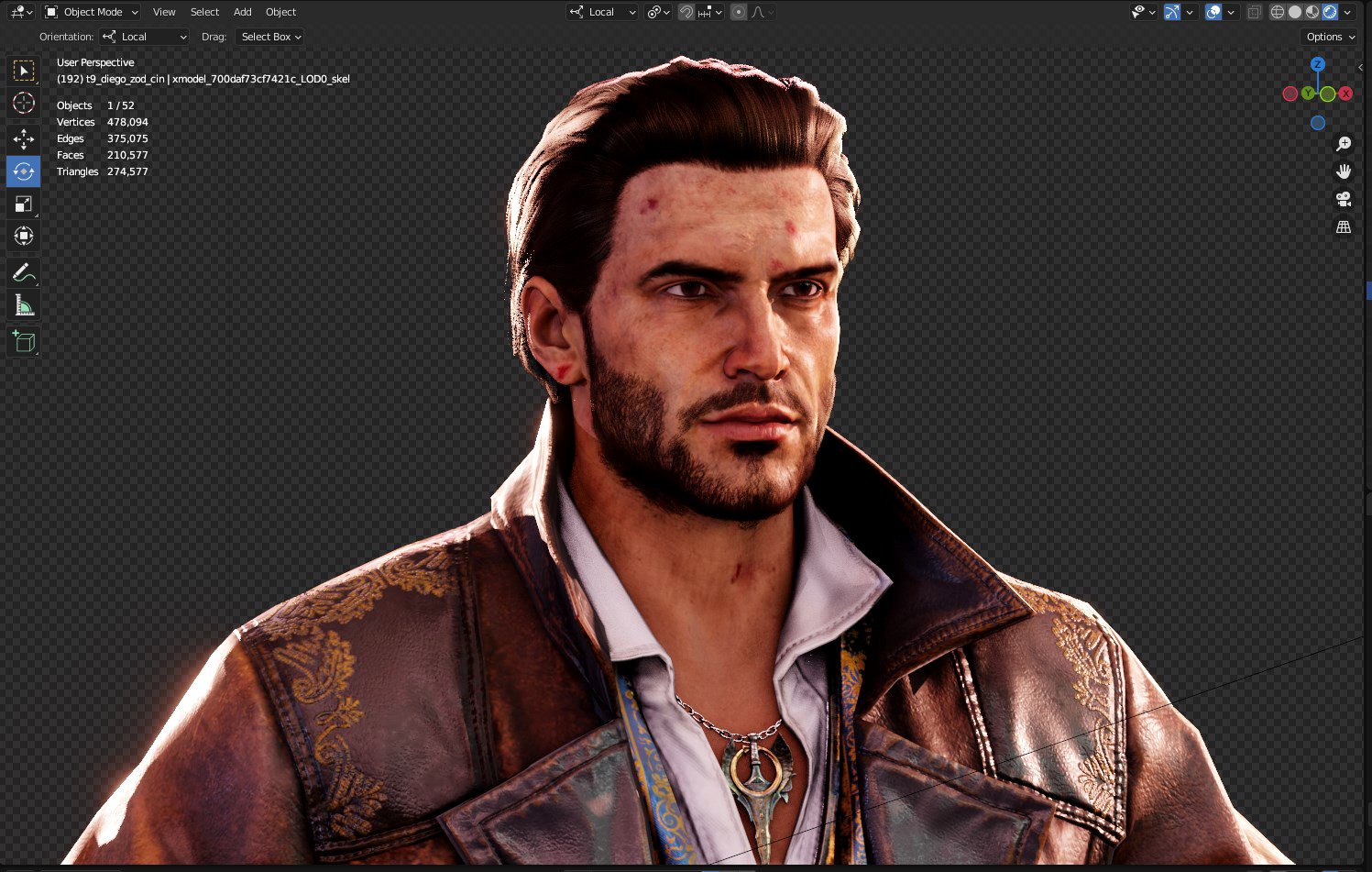1372x872 pixels.
Task: Click the Triangles count 274,577
Action: pyautogui.click(x=127, y=171)
